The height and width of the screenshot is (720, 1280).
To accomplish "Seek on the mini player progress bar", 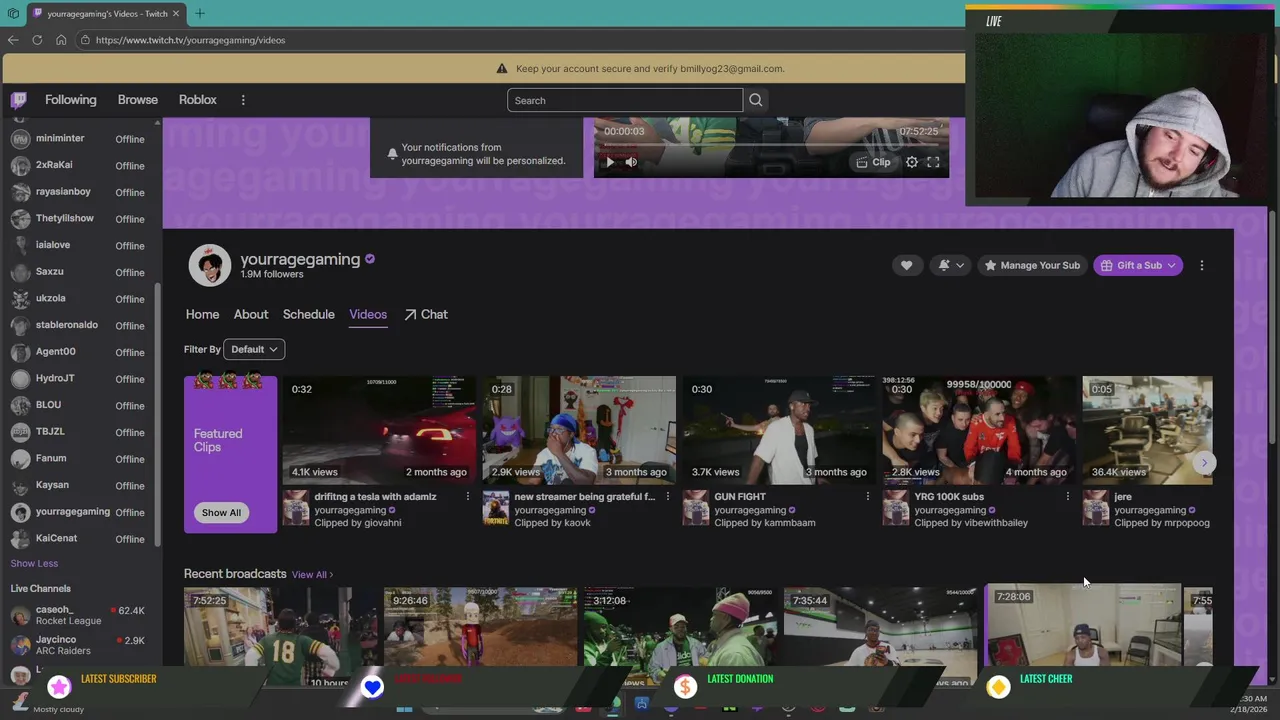I will 771,146.
